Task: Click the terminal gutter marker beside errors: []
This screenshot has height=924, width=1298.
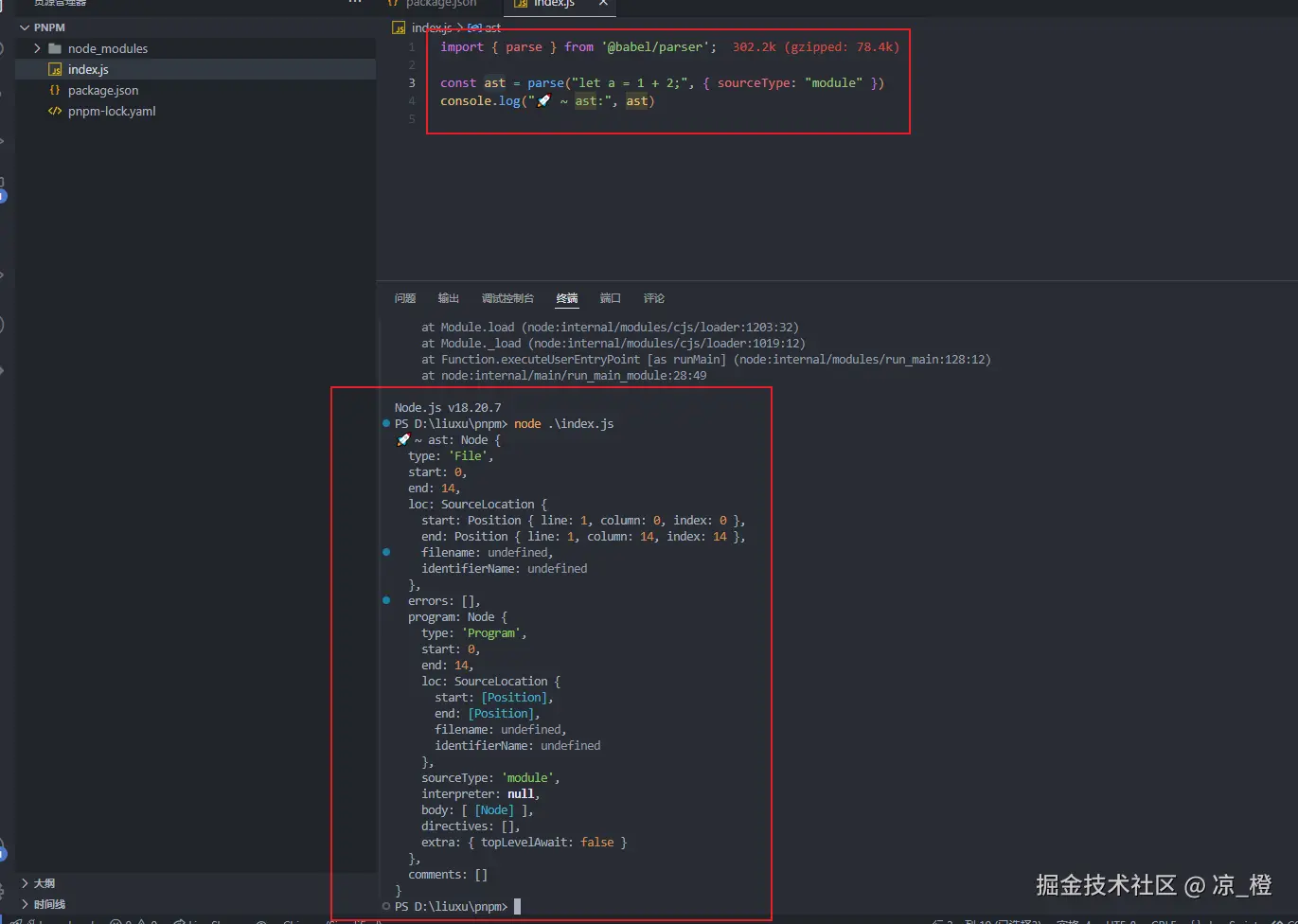Action: [386, 600]
